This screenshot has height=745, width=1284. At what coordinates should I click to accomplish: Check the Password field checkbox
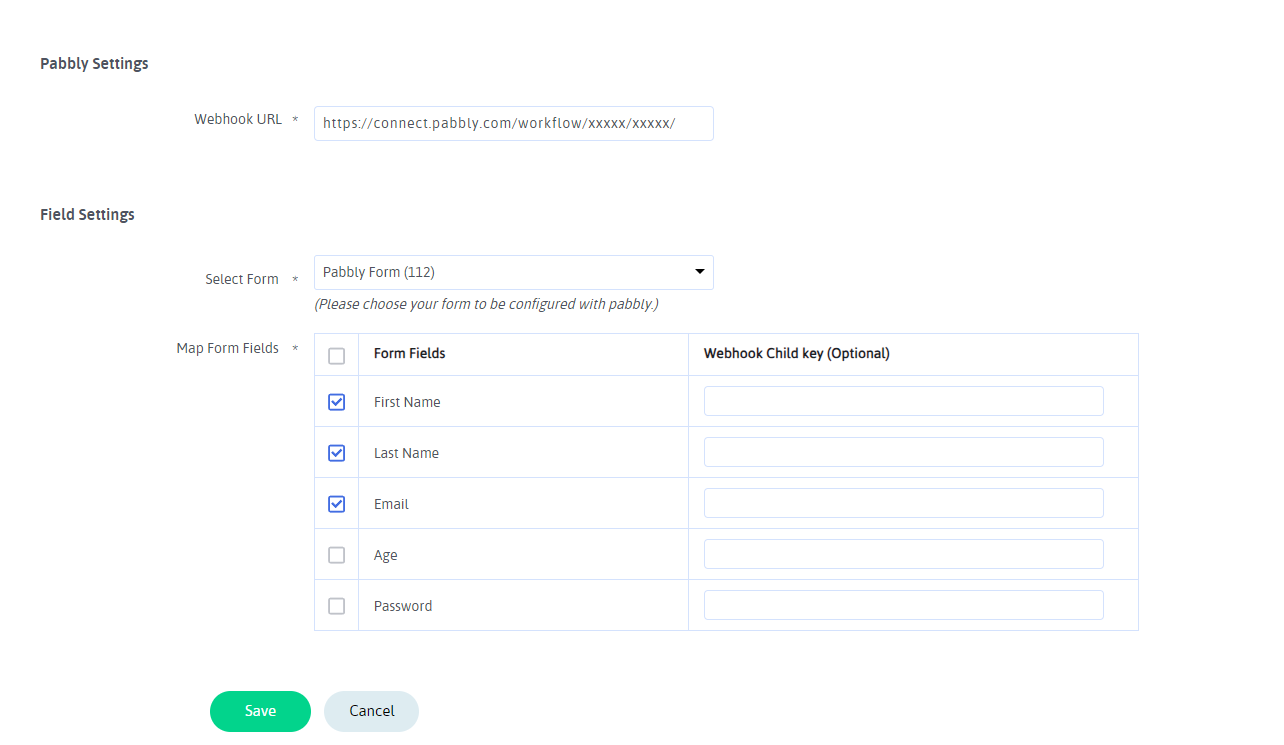tap(336, 605)
